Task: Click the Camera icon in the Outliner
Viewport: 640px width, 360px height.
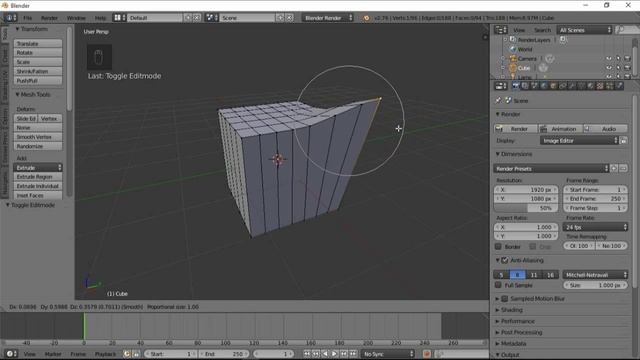Action: pos(513,58)
